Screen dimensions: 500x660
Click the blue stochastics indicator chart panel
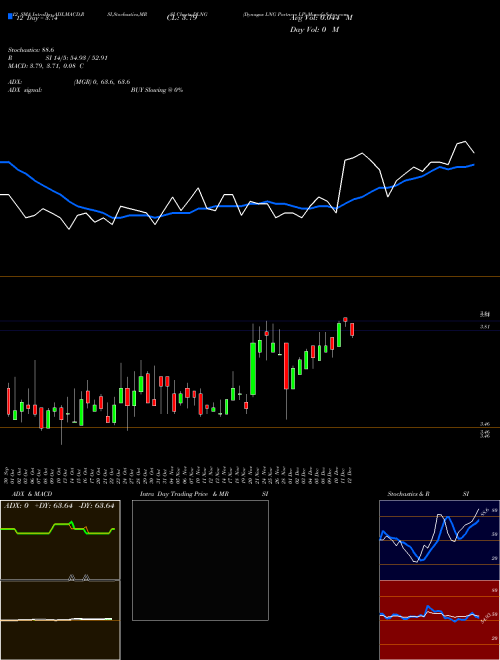[439, 540]
